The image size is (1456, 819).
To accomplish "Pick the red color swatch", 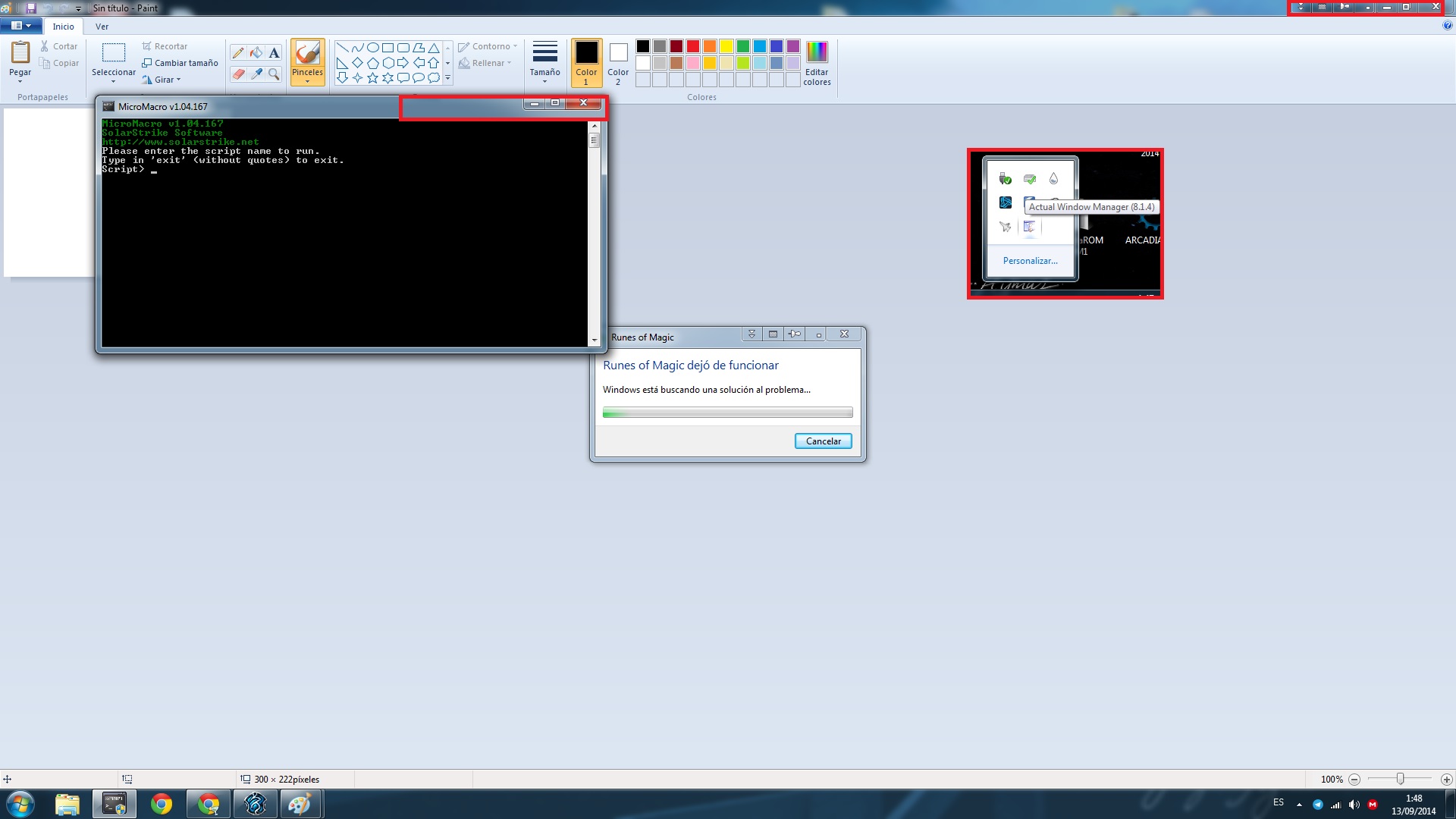I will tap(692, 46).
